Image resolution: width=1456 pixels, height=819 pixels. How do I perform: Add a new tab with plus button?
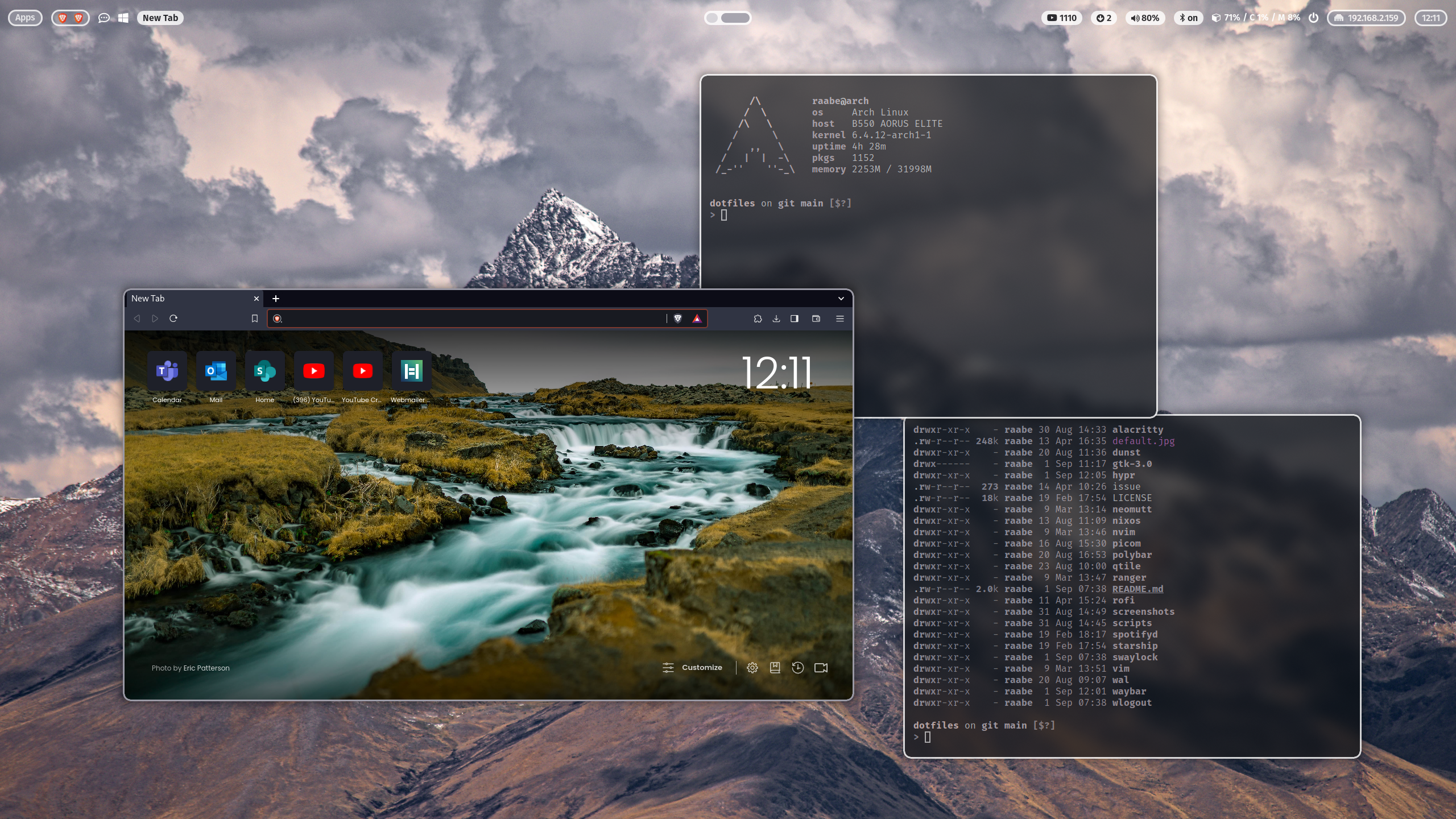(276, 299)
